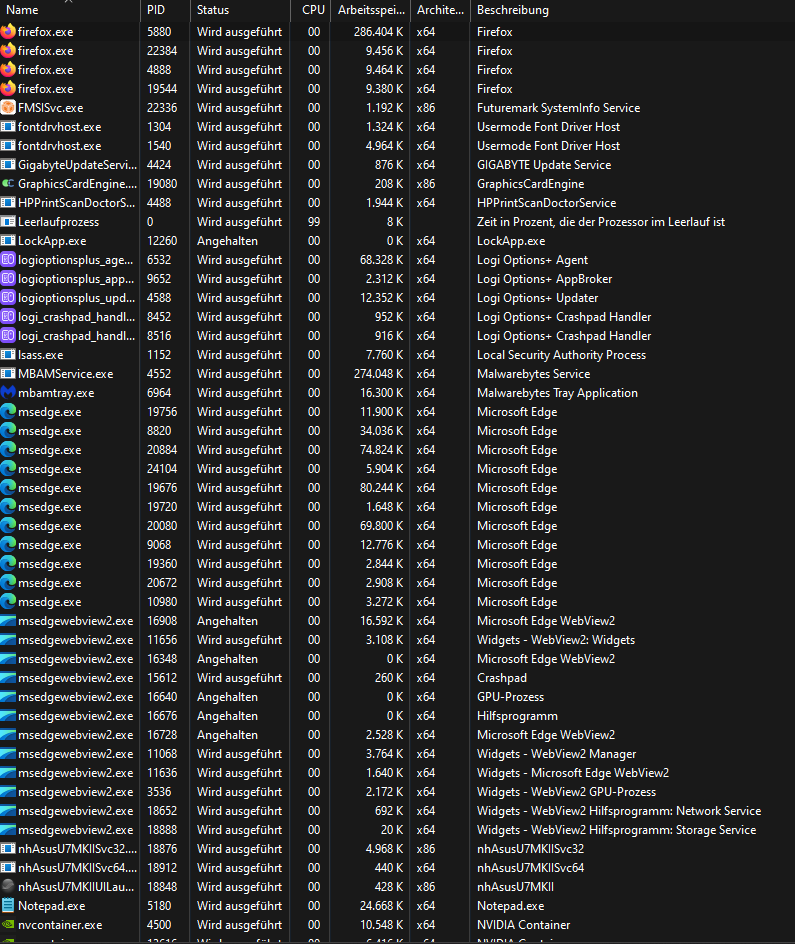This screenshot has width=795, height=944.
Task: Click the 274.048 K memory value
Action: (x=379, y=374)
